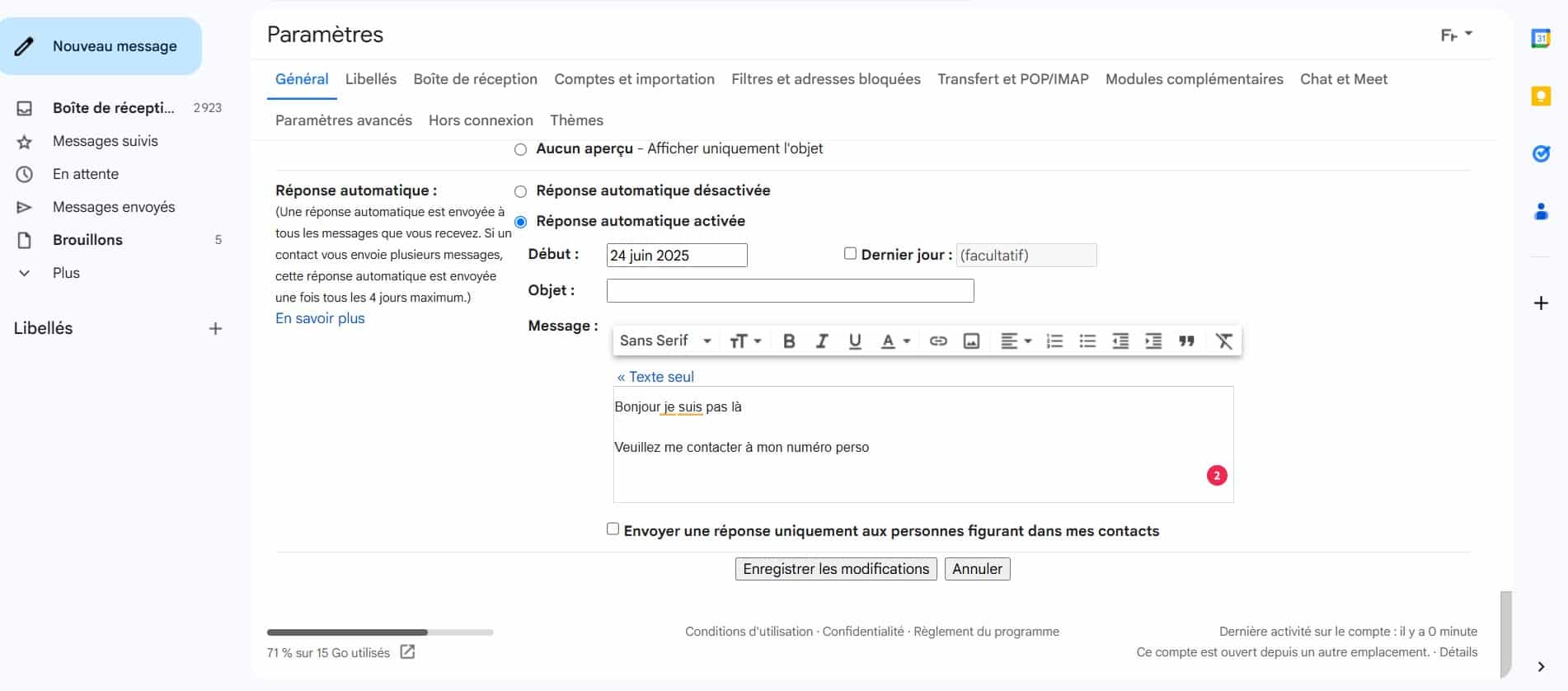Open account activity Détails link
Viewport: 1568px width, 691px height.
[1458, 652]
